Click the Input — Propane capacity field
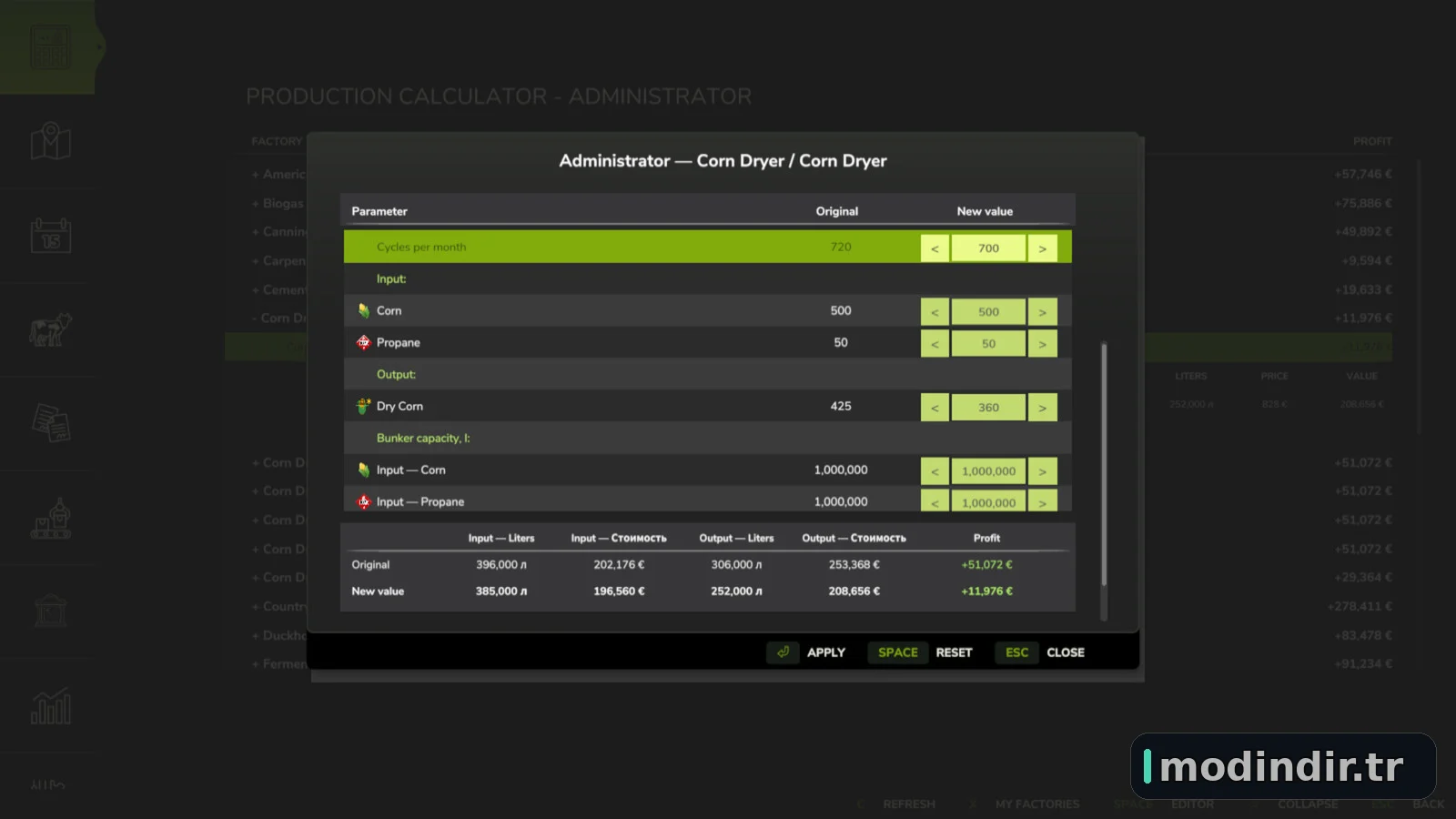The height and width of the screenshot is (819, 1456). (988, 501)
